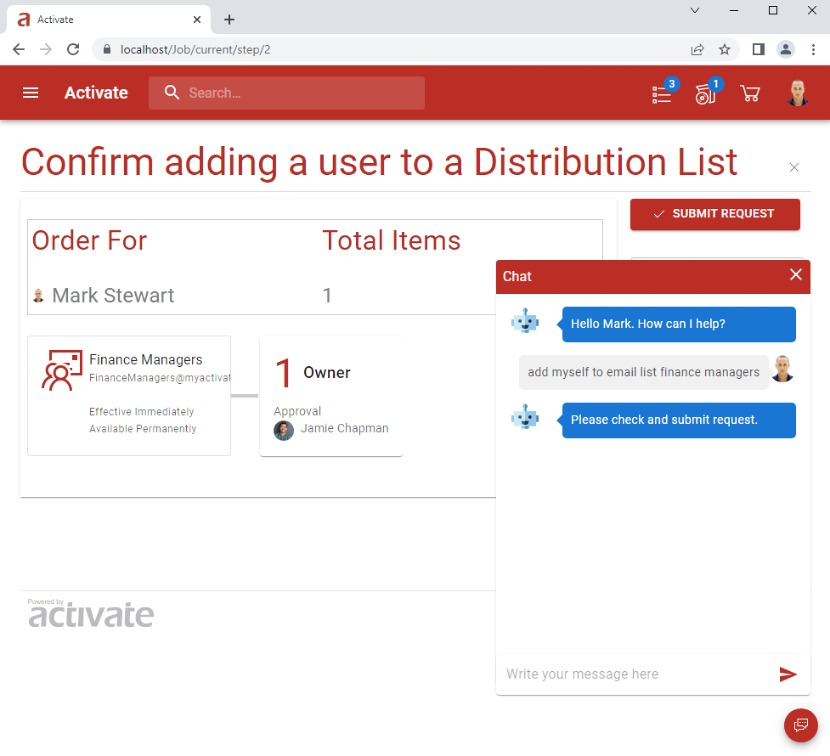
Task: Select the Finance Managers distribution list card
Action: pos(129,395)
